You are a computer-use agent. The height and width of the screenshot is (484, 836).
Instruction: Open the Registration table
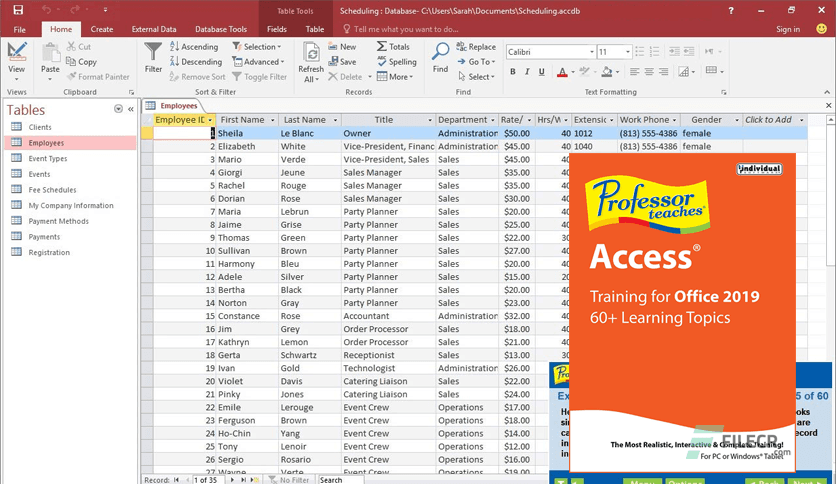49,253
